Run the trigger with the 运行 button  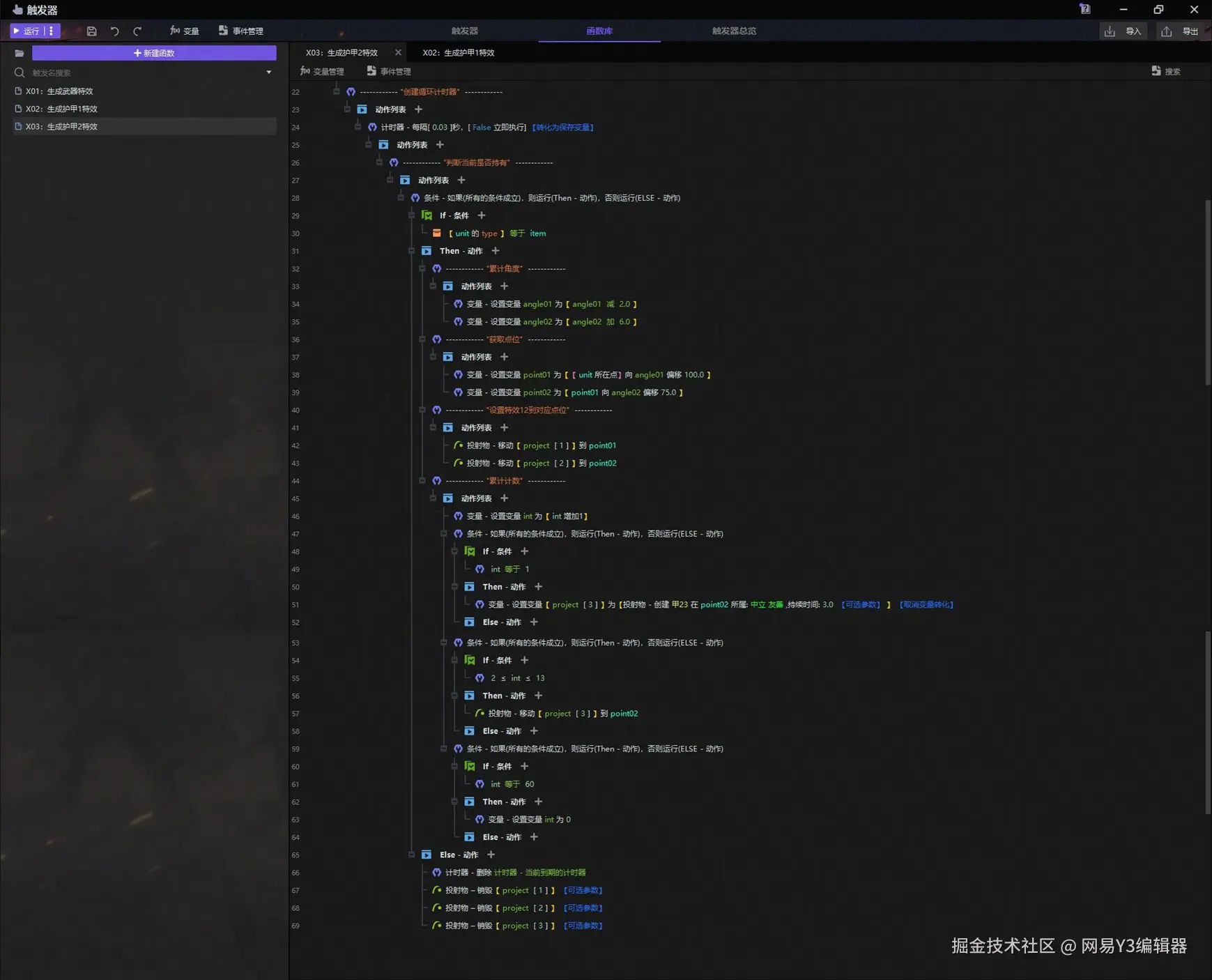coord(26,31)
